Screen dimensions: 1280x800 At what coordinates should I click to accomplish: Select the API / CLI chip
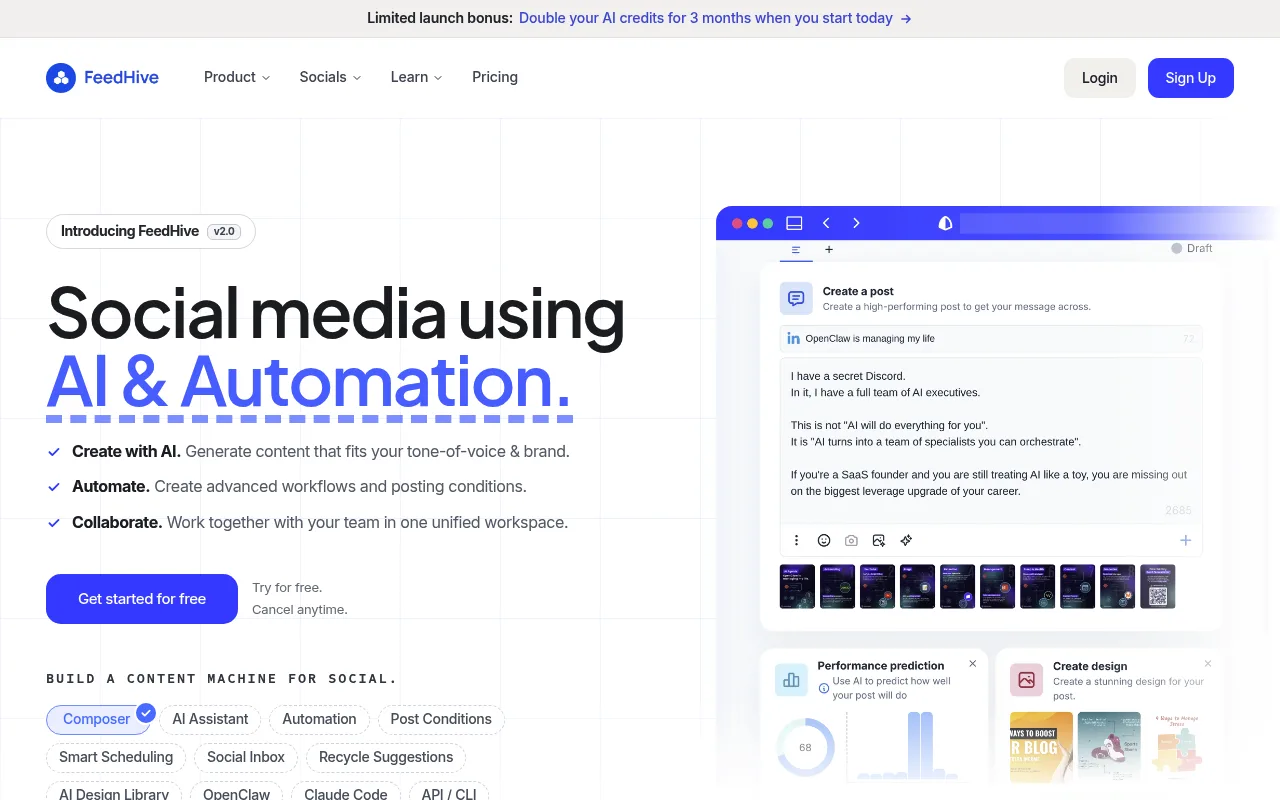449,791
